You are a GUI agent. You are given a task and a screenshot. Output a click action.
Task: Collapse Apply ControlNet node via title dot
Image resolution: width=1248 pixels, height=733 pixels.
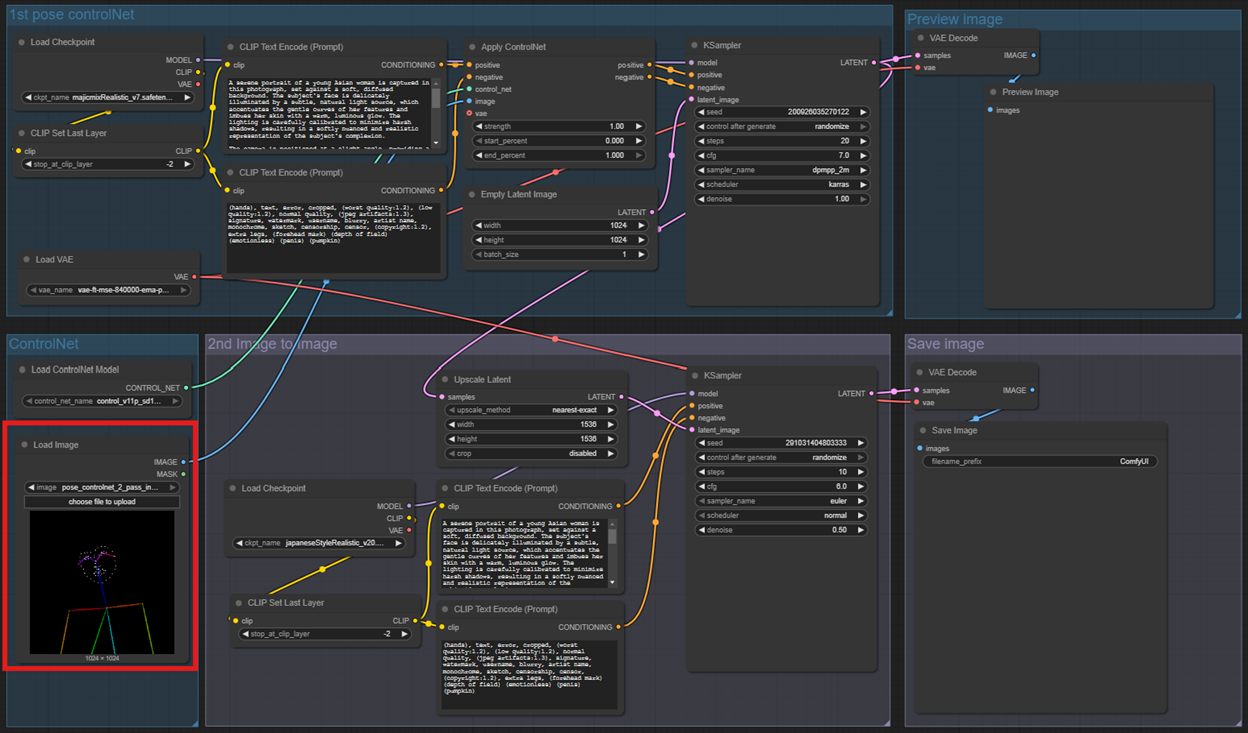pos(472,47)
